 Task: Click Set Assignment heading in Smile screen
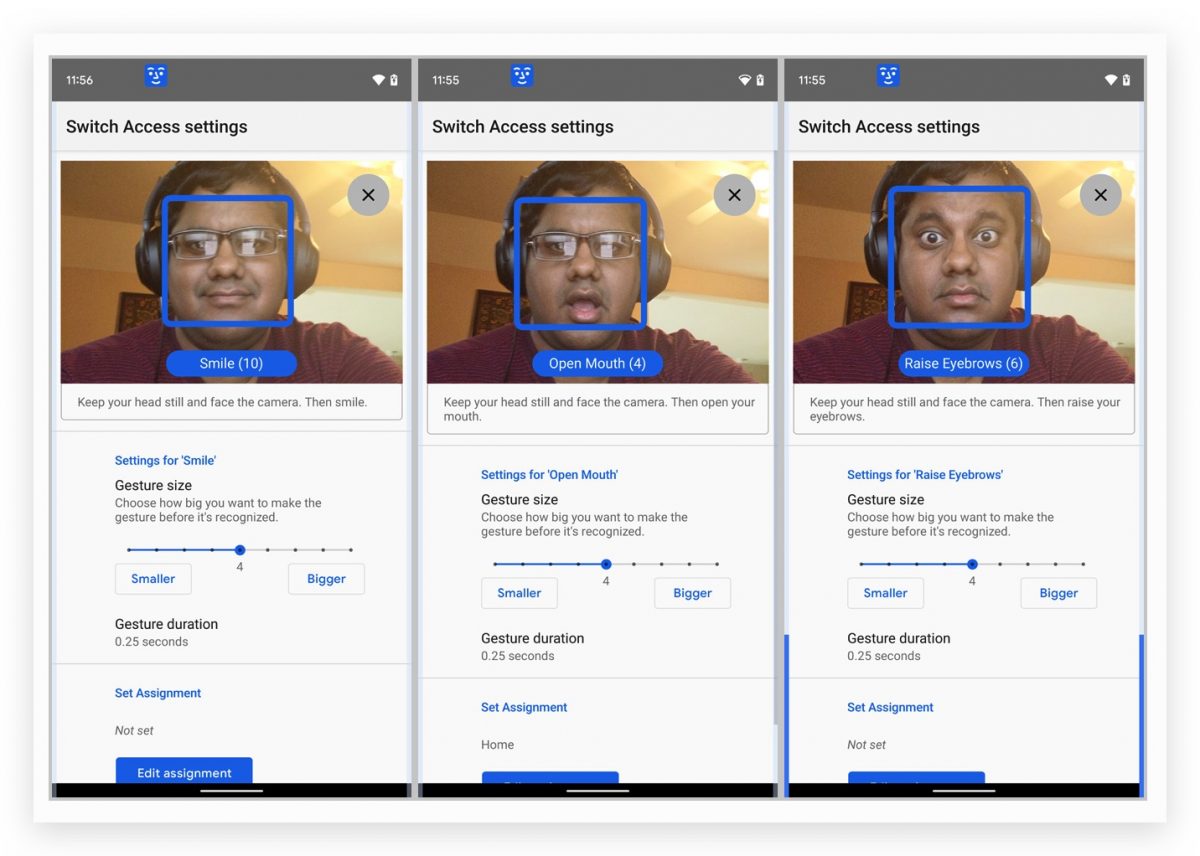158,693
